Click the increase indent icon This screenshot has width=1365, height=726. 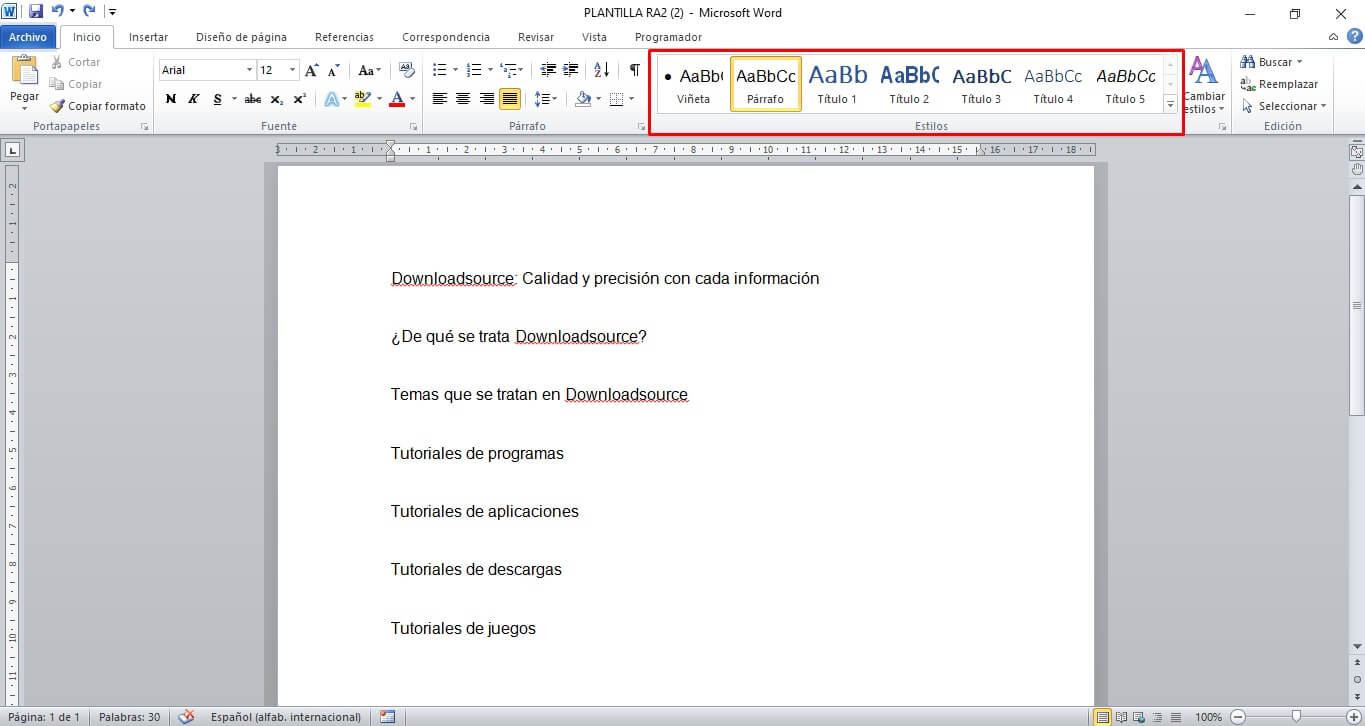[570, 70]
